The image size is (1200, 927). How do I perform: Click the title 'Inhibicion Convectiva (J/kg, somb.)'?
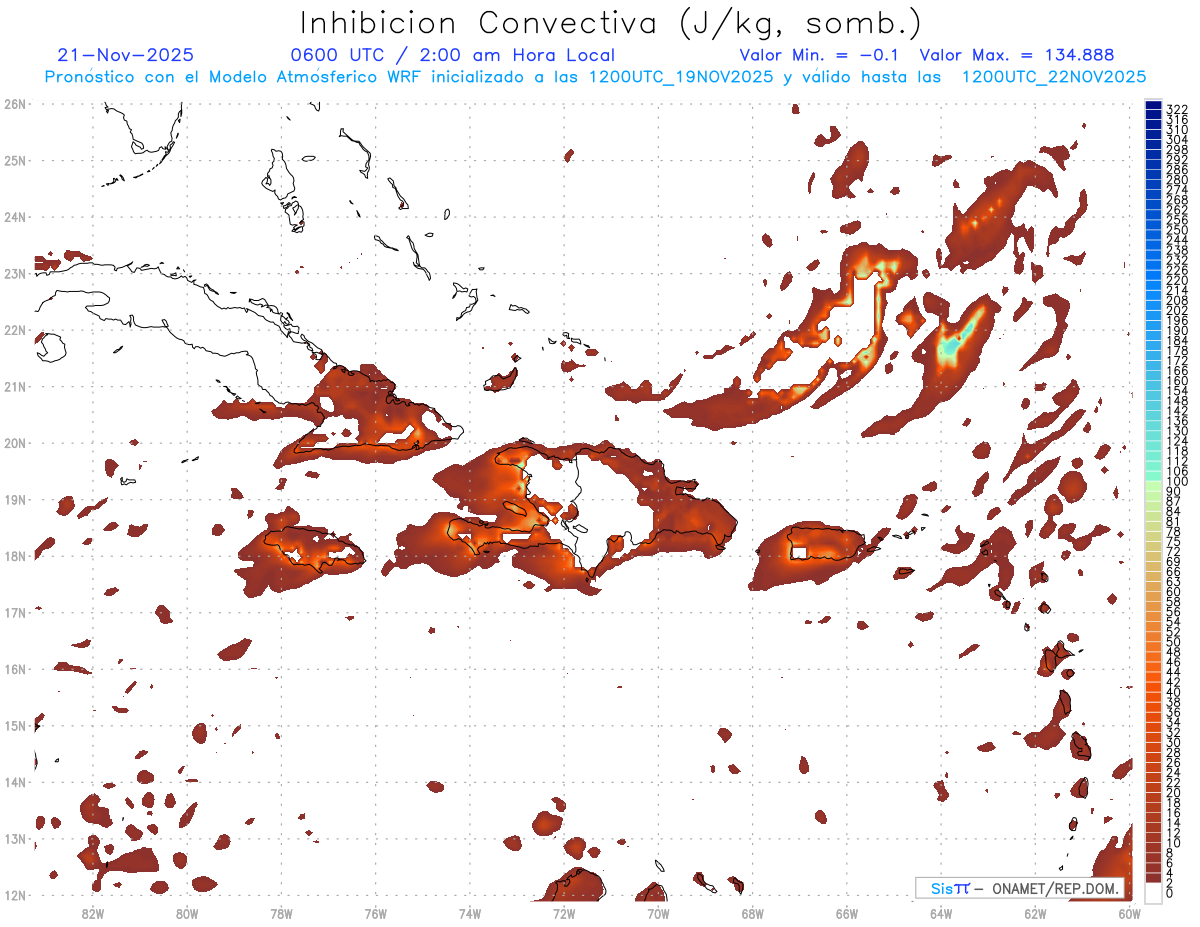[x=612, y=23]
